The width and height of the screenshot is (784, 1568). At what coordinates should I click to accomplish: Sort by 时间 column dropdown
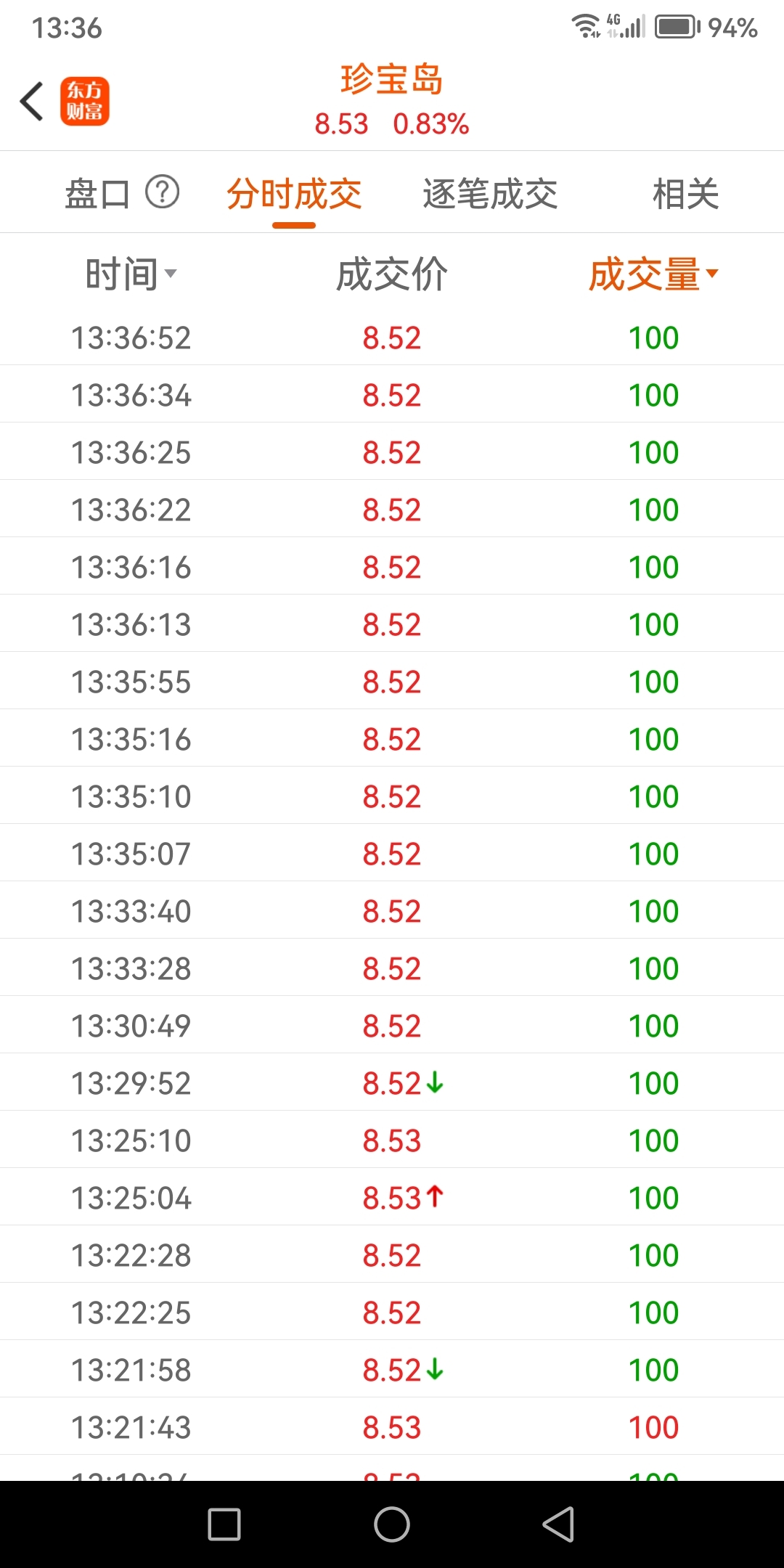[x=131, y=274]
